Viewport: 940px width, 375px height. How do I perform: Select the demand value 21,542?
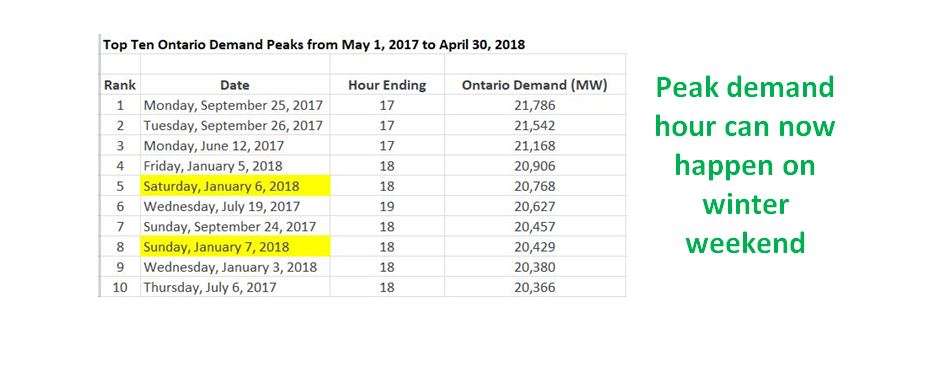point(535,126)
